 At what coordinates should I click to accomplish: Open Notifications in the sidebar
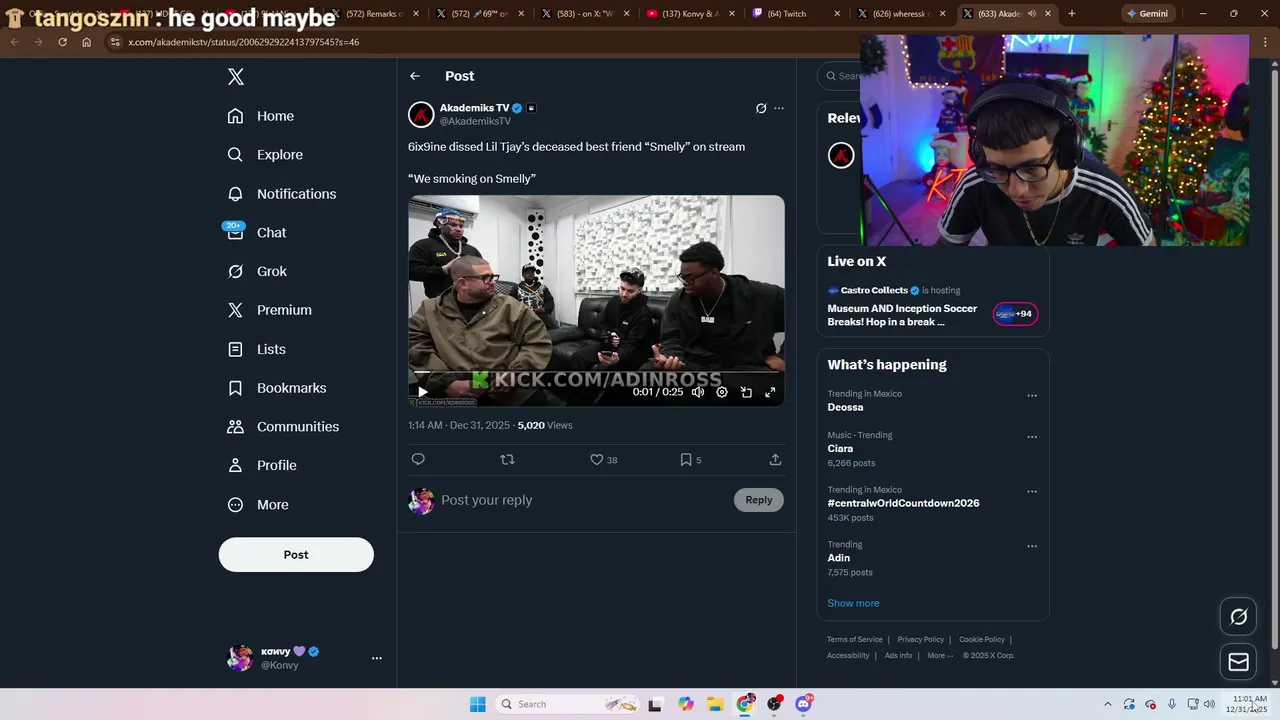282,194
